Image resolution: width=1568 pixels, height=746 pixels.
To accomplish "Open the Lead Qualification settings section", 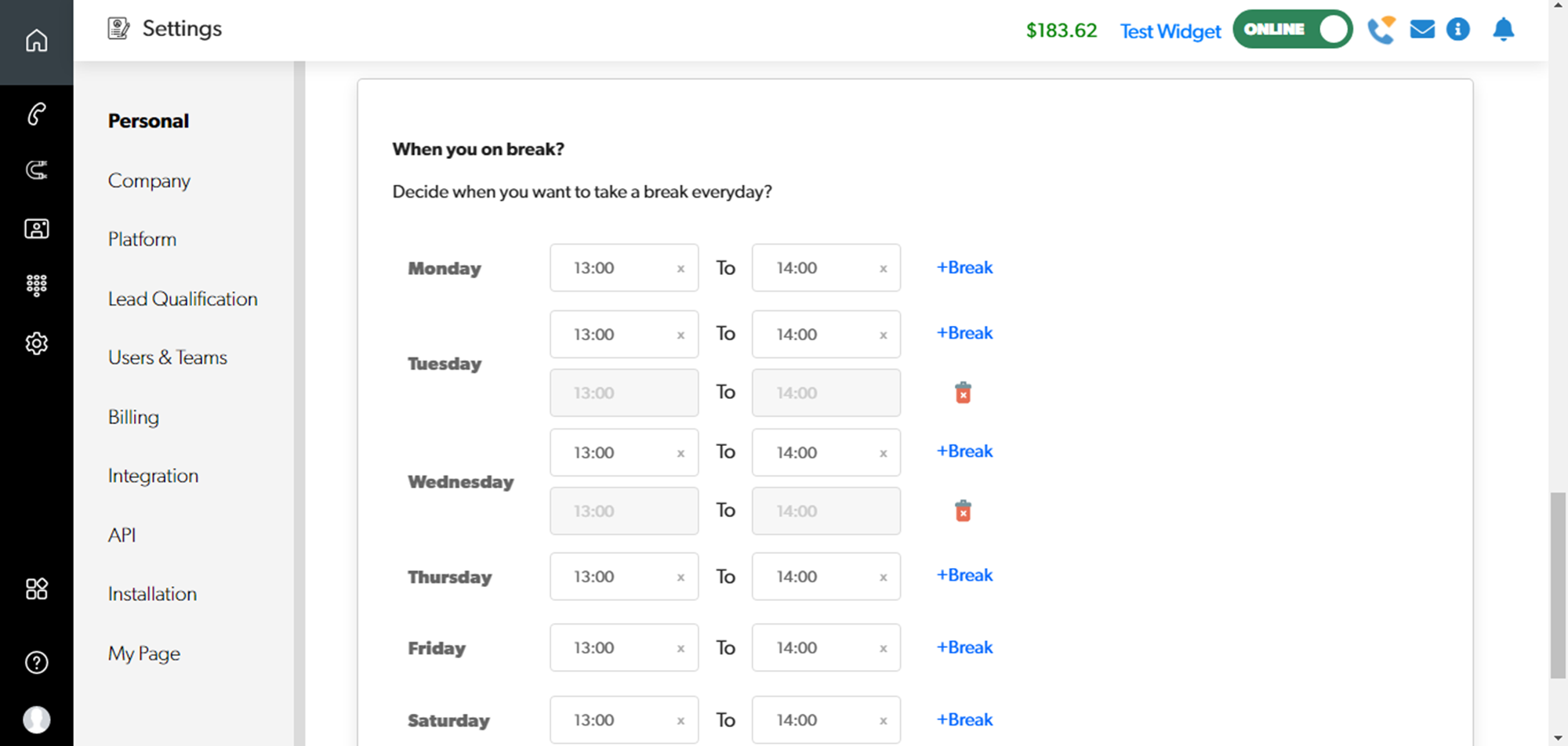I will [x=183, y=299].
